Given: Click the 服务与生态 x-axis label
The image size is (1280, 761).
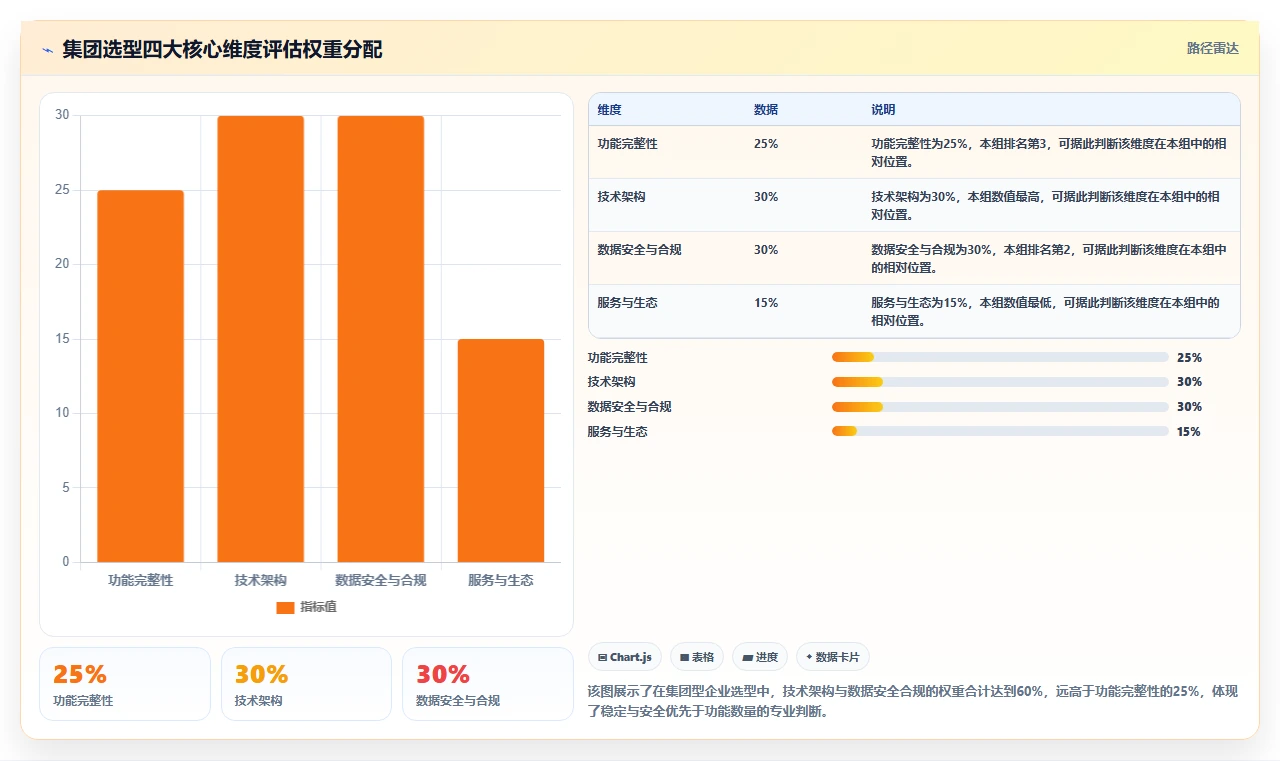Looking at the screenshot, I should tap(501, 580).
